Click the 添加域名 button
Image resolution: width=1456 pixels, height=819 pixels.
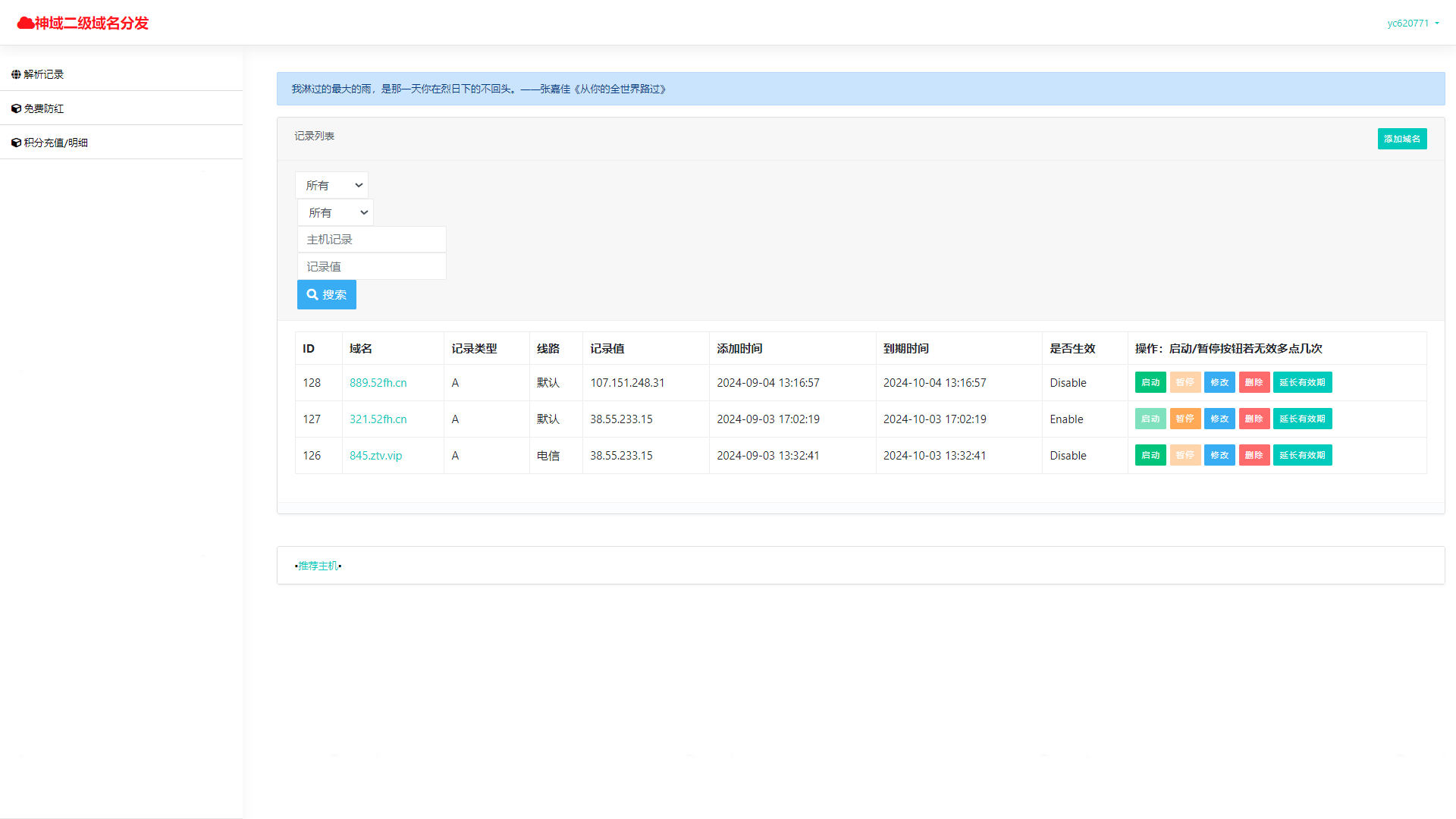point(1401,139)
